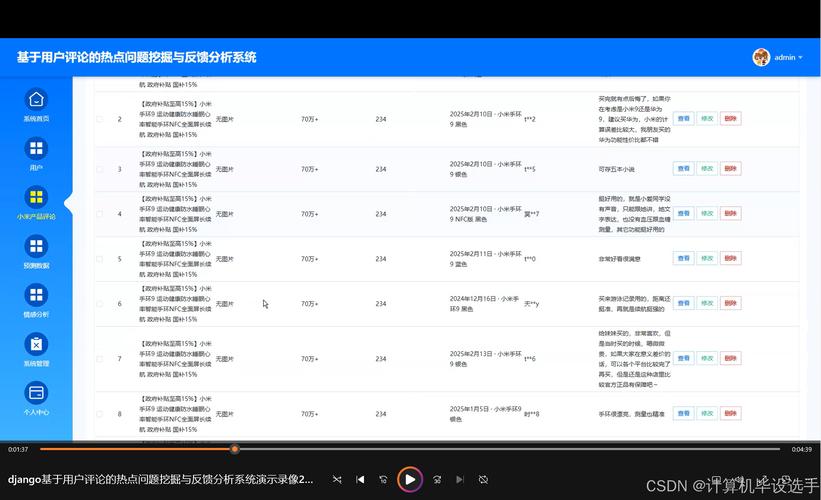Click the row number 6 cell

point(119,304)
